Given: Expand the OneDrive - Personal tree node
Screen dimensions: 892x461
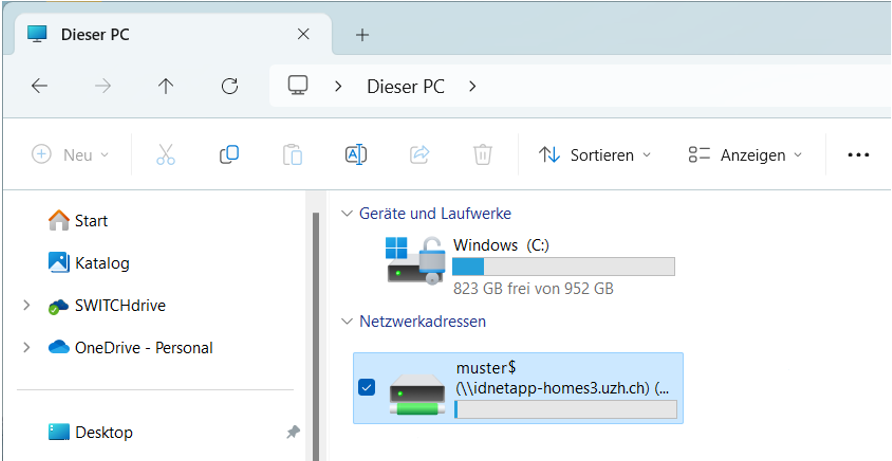Looking at the screenshot, I should 26,348.
